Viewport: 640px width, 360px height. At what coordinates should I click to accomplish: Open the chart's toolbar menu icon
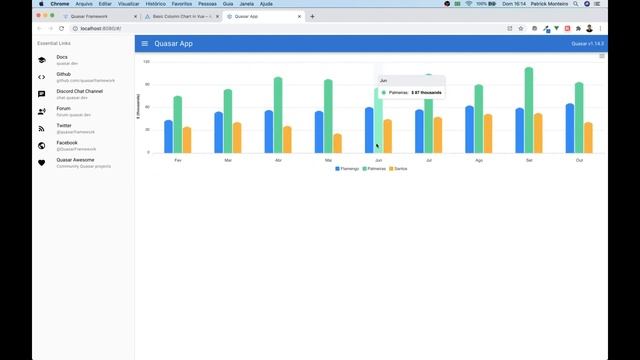pos(602,56)
